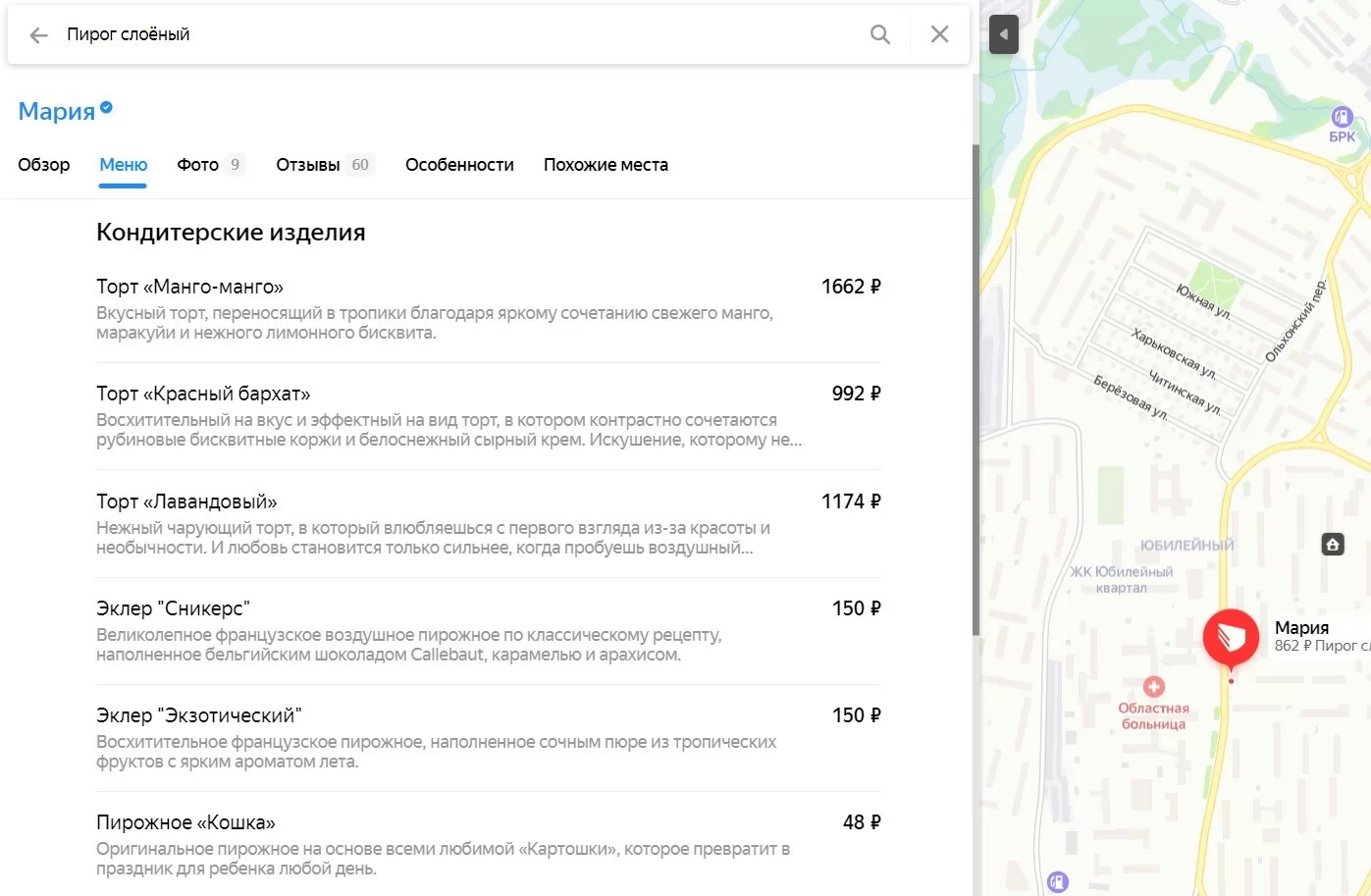Click the 862 ₽ Пирог label on the map

1322,646
